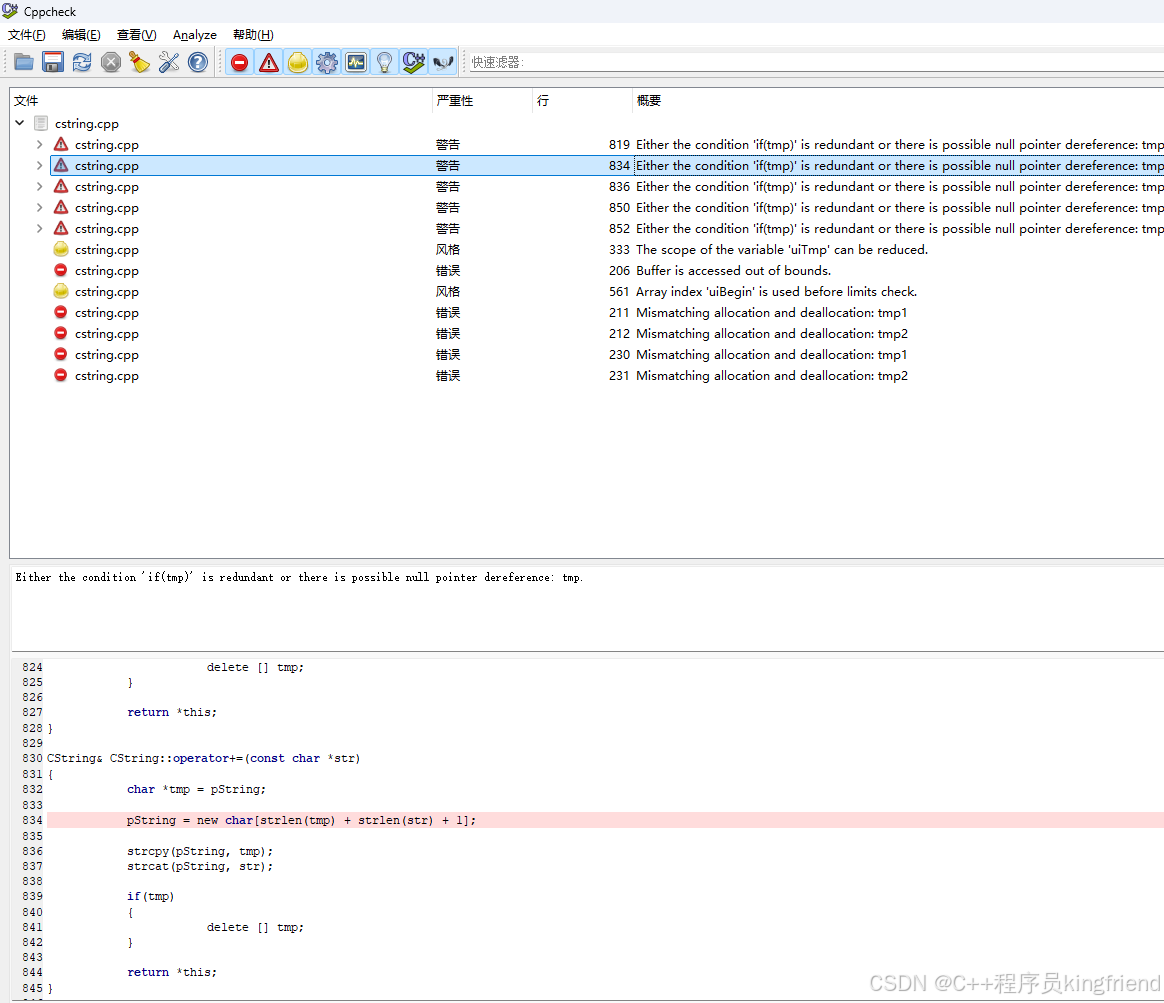Image resolution: width=1164 pixels, height=1003 pixels.
Task: Sort by the 严重性 column header
Action: click(x=483, y=100)
